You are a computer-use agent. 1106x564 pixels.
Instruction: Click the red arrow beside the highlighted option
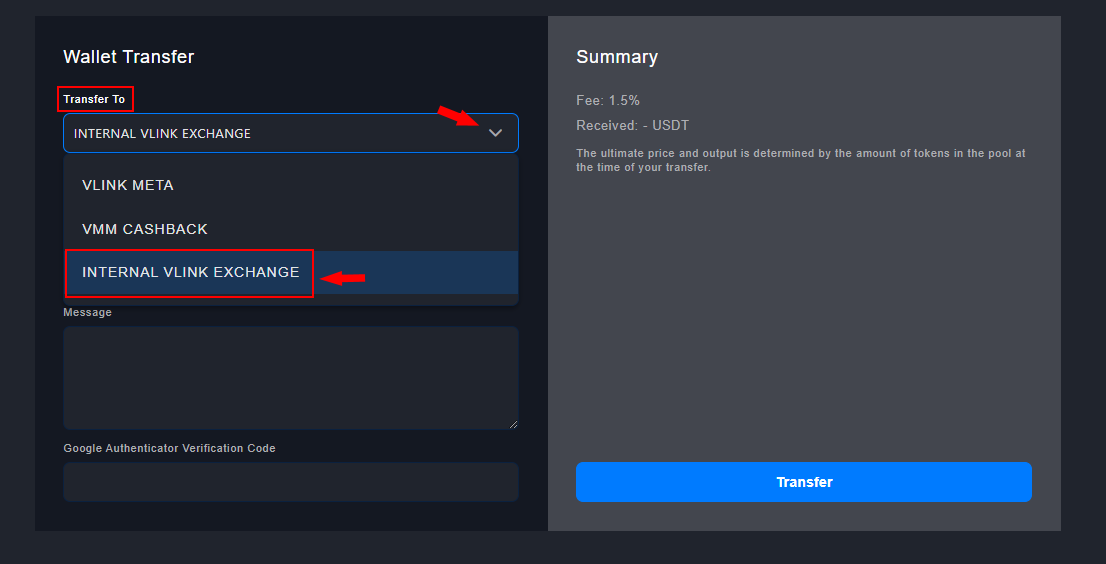coord(343,277)
